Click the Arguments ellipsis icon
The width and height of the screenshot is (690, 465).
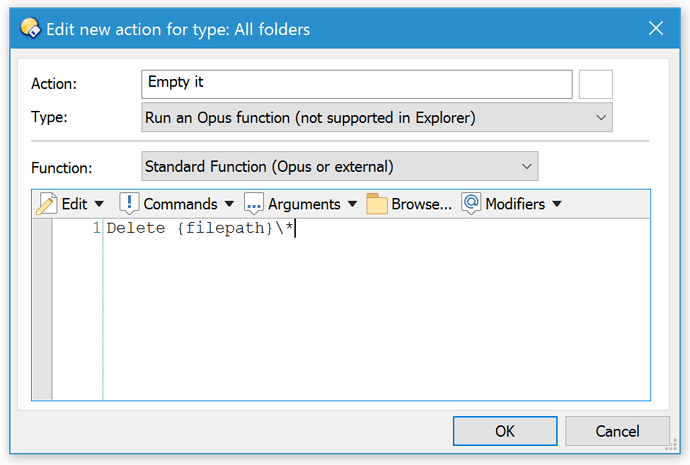coord(254,204)
